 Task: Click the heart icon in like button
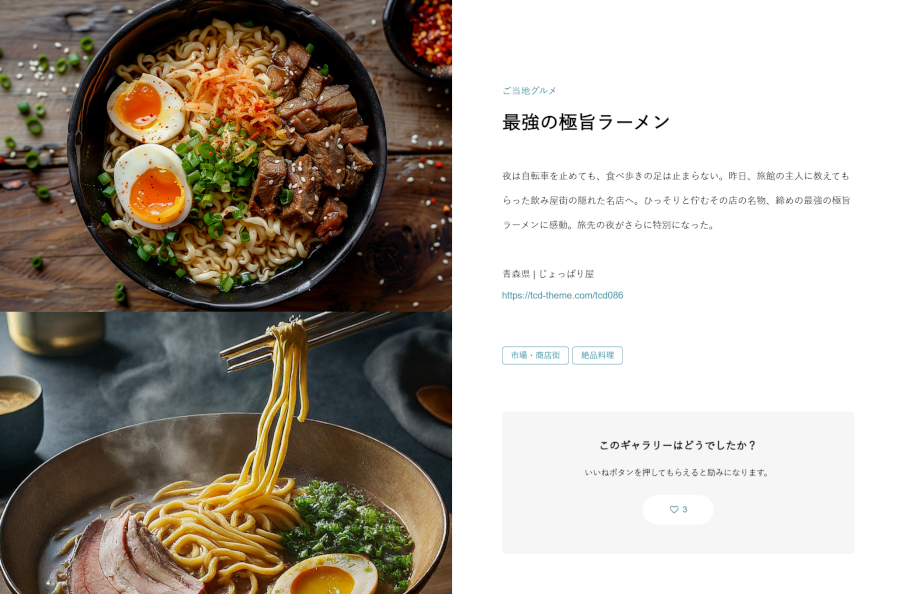pyautogui.click(x=674, y=509)
